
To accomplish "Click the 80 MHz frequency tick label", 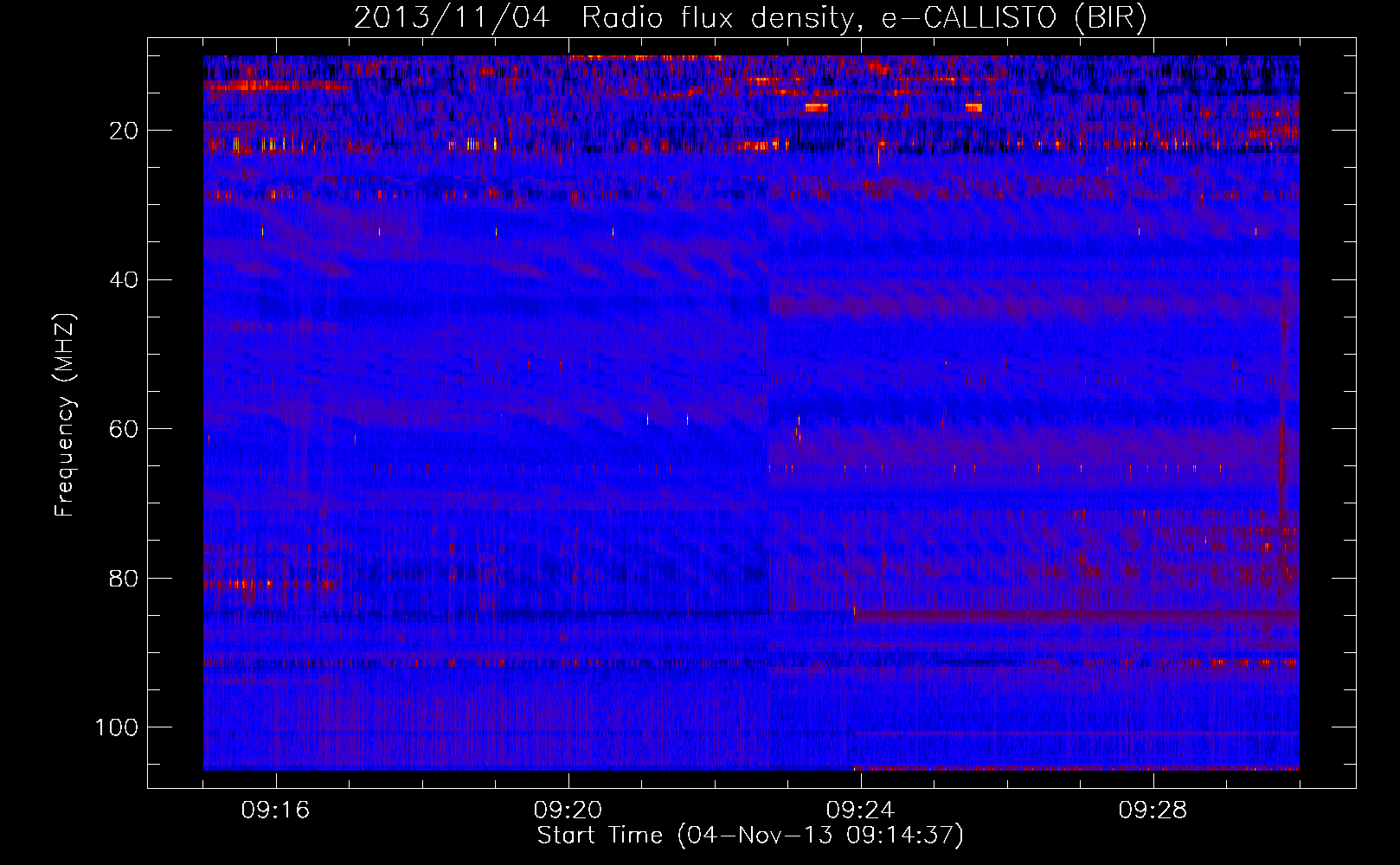I will [x=125, y=578].
